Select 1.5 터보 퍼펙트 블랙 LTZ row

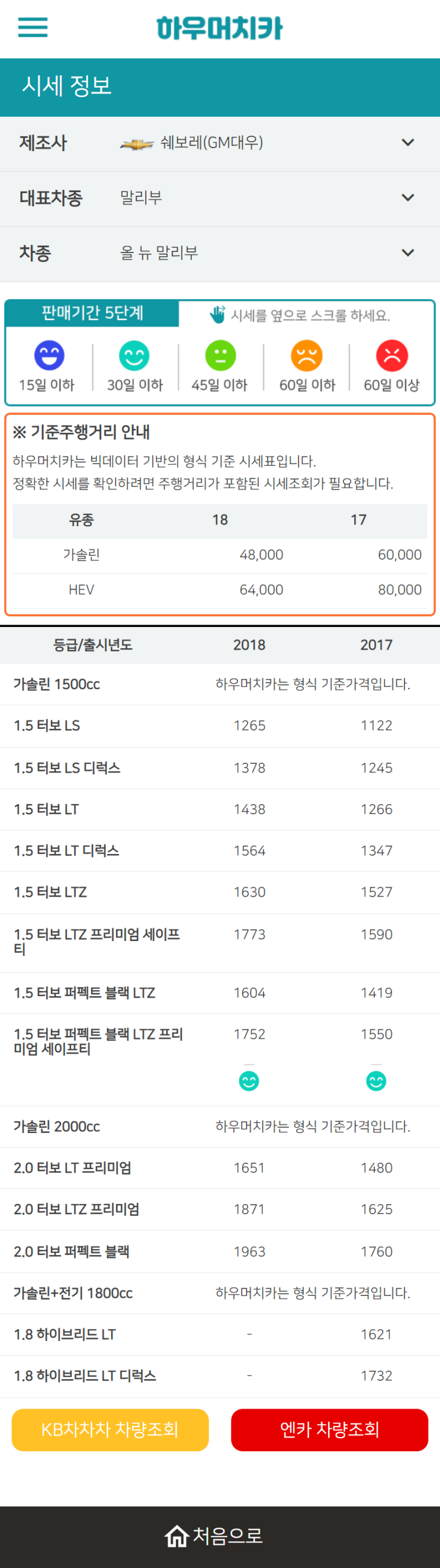click(x=220, y=993)
